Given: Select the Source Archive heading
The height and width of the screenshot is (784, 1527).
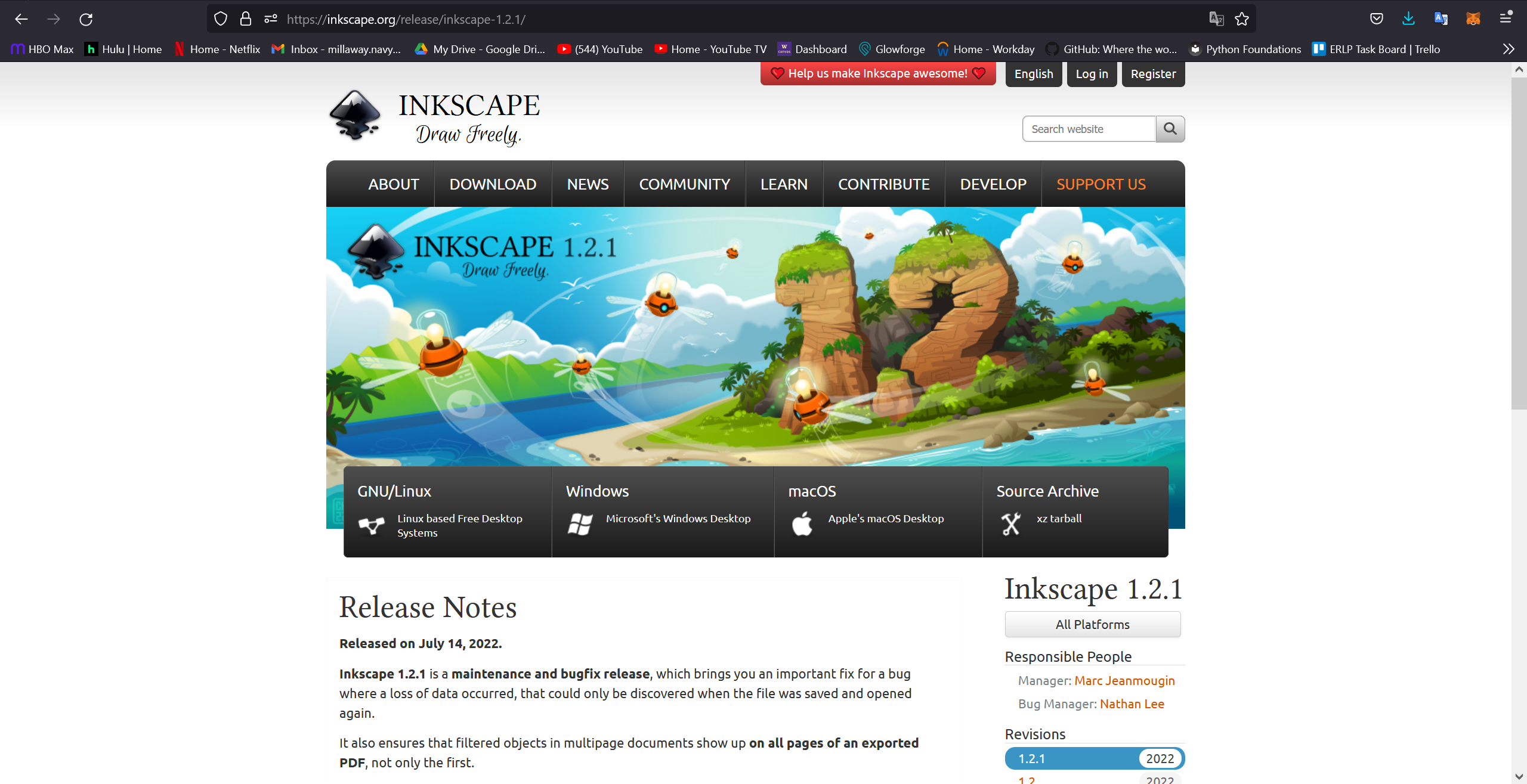Looking at the screenshot, I should click(1047, 491).
